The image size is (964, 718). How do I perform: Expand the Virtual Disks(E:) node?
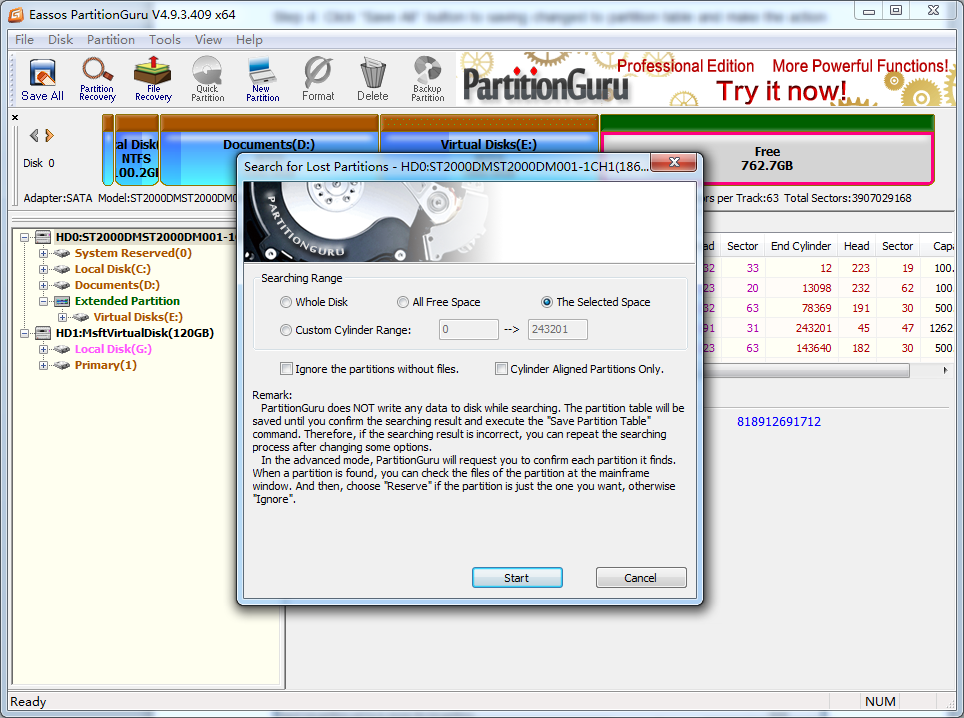point(62,317)
